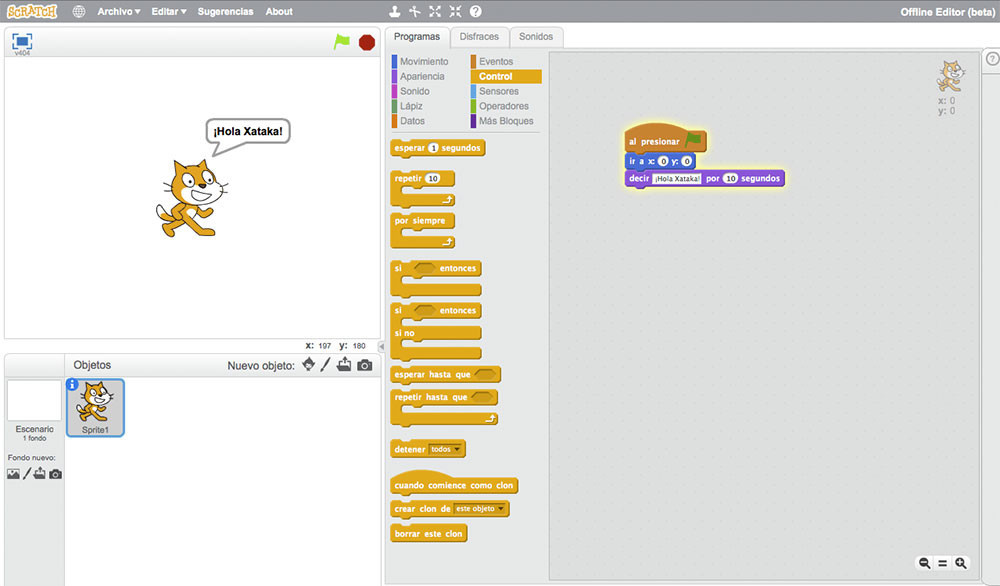The image size is (1000, 586).
Task: Paint a new backdrop
Action: tap(27, 474)
